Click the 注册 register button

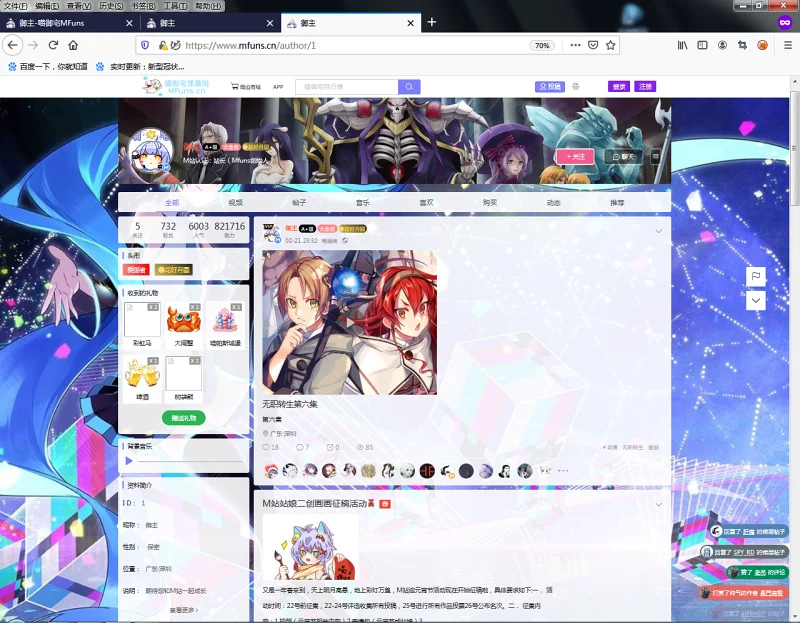click(645, 87)
